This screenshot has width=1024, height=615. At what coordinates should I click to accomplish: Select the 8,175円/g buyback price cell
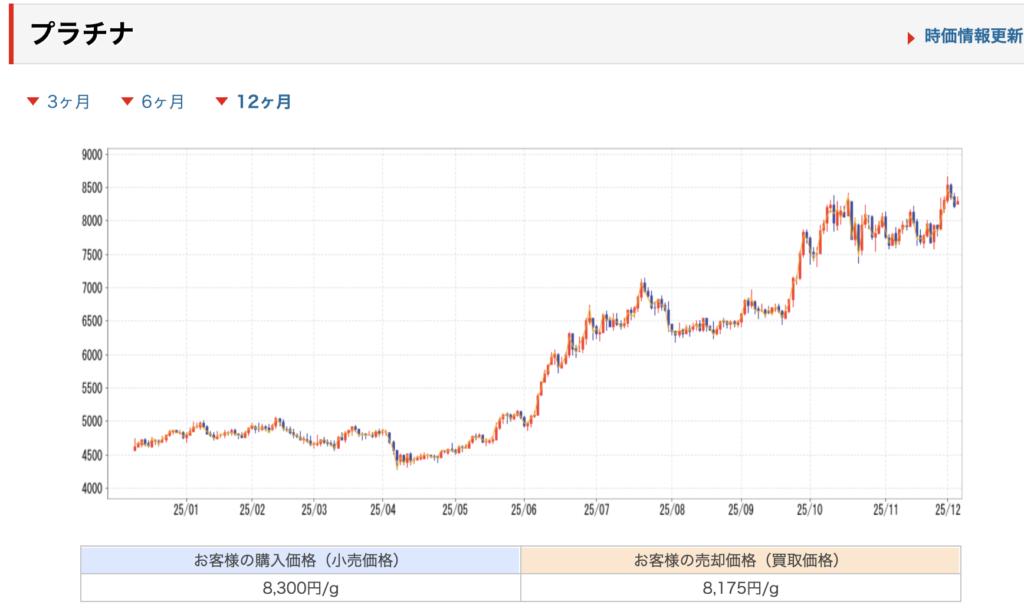pyautogui.click(x=740, y=588)
